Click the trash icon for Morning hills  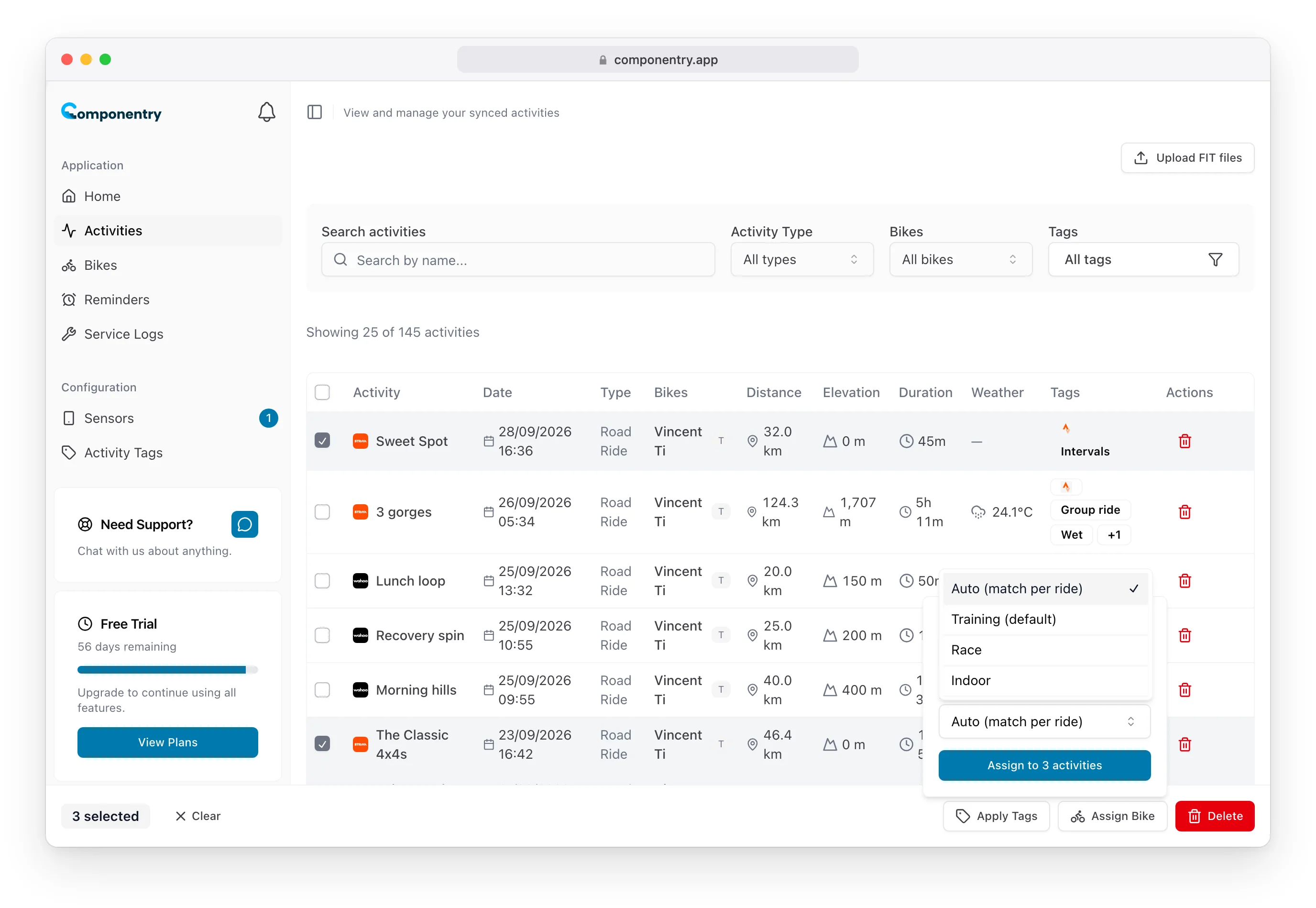[x=1184, y=689]
